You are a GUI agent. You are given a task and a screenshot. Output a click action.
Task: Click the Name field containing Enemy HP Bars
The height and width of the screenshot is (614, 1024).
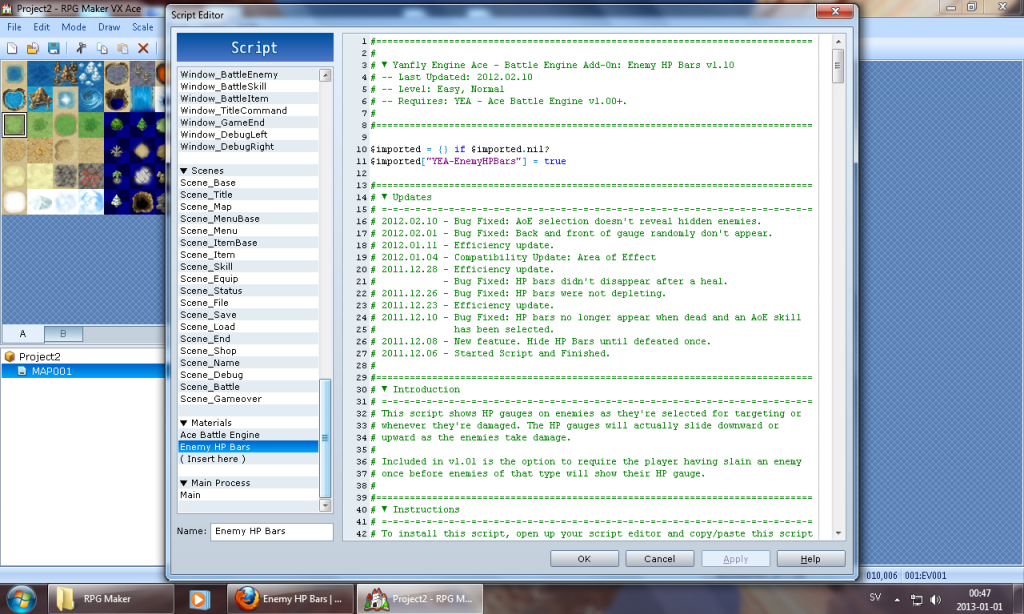click(x=272, y=531)
